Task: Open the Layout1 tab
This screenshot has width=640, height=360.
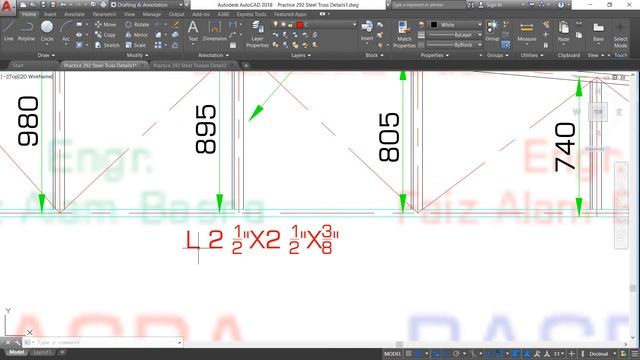Action: pos(42,352)
